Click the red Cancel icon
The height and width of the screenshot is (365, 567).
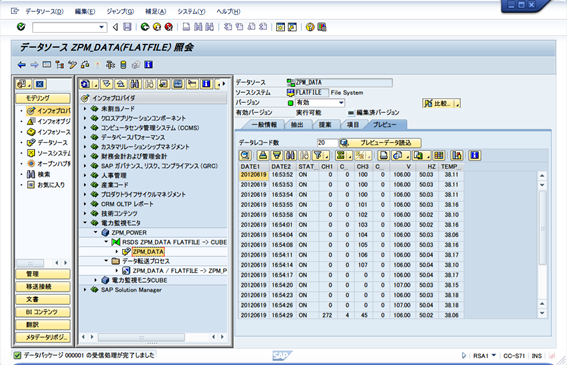pos(169,27)
